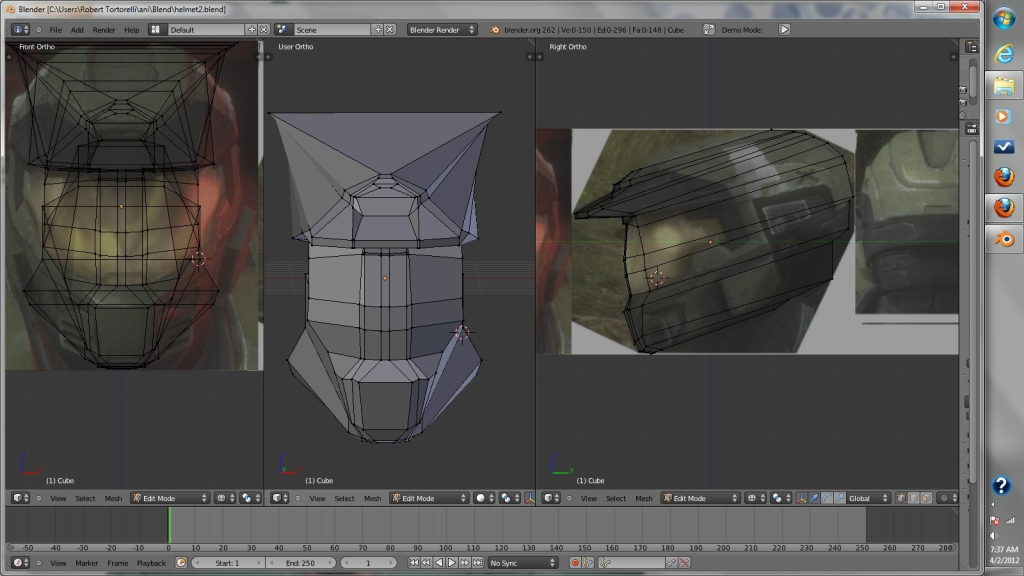
Task: Open editor type selector in User Ortho viewport
Action: point(280,498)
